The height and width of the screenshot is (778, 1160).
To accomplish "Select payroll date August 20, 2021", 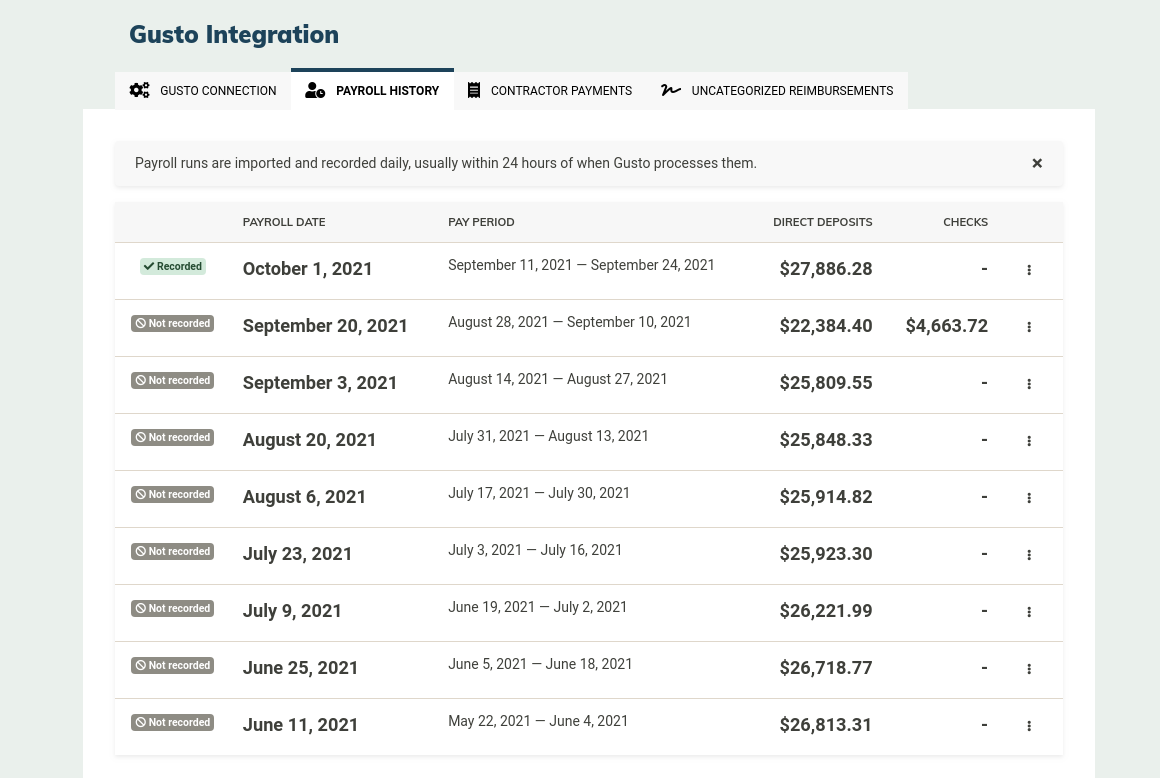I will tap(309, 440).
